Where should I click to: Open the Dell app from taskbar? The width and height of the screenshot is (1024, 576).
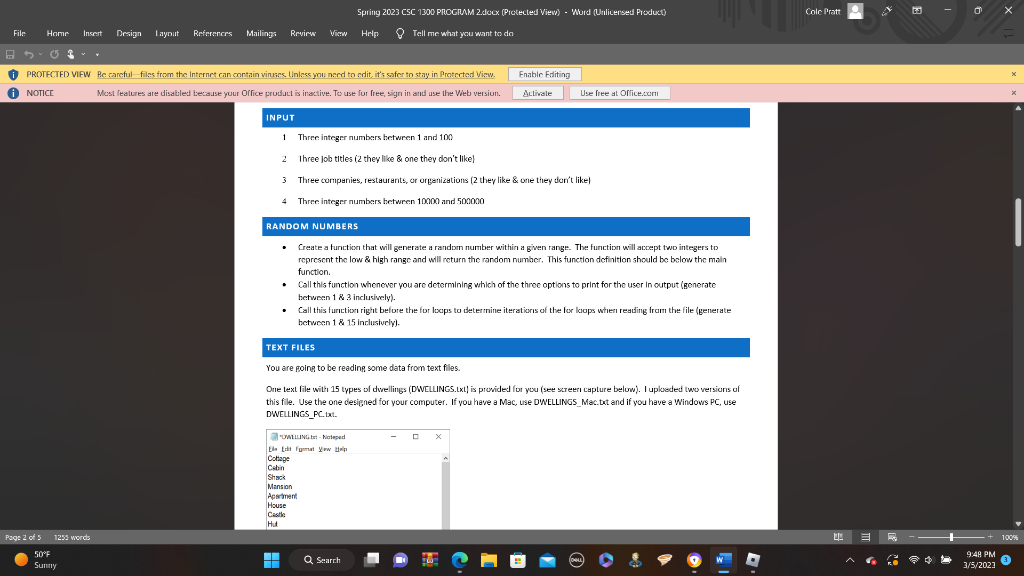(x=577, y=560)
